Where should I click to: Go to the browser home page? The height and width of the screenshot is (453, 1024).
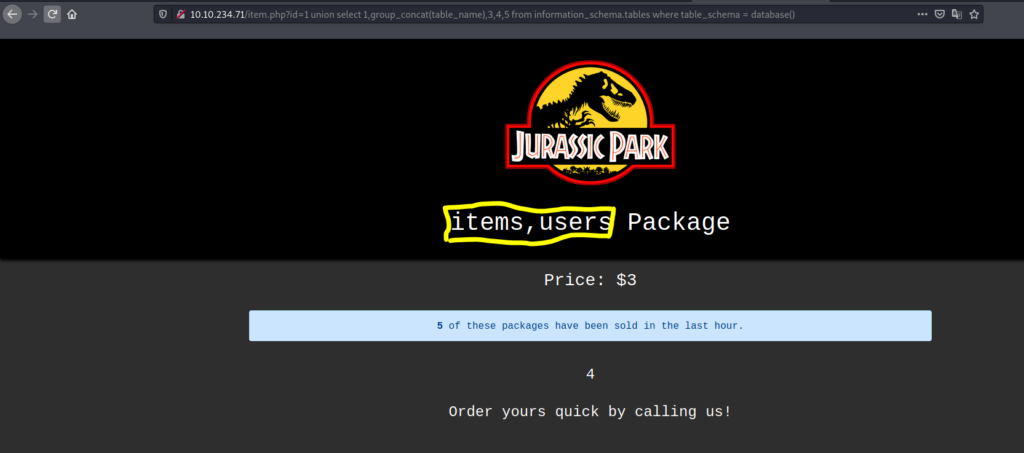tap(72, 15)
